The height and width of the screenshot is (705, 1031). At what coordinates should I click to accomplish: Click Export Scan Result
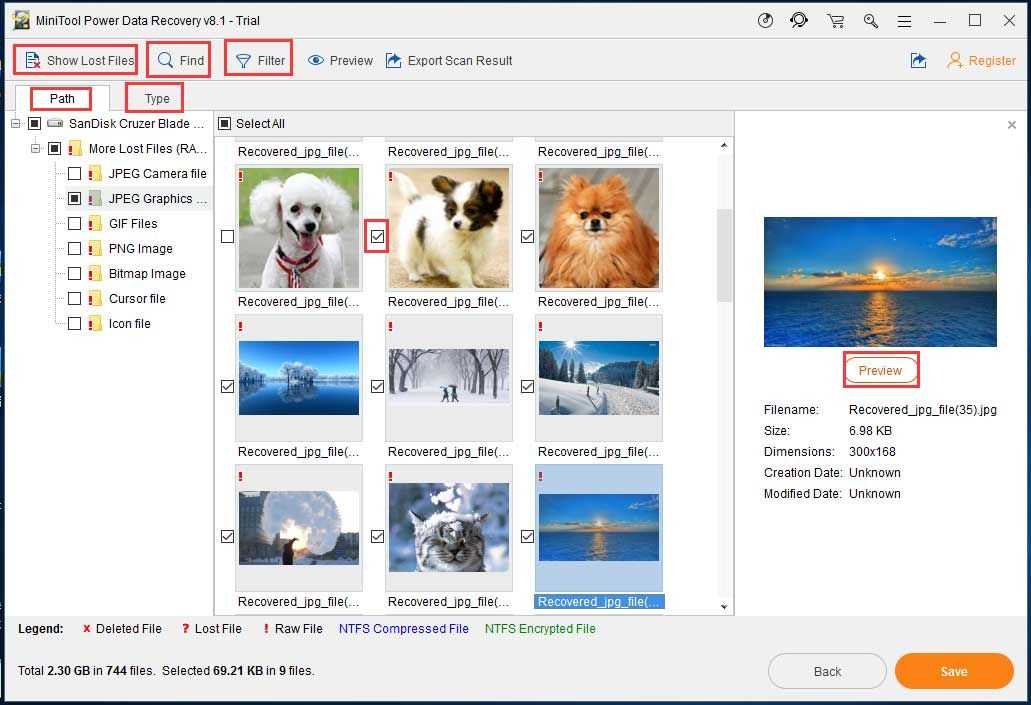click(x=449, y=60)
